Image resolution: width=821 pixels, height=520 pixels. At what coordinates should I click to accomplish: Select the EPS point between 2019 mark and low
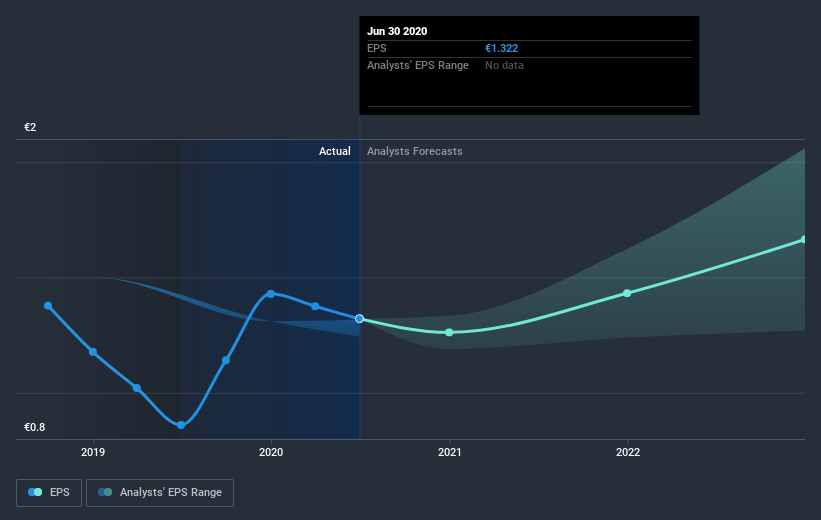pos(137,388)
